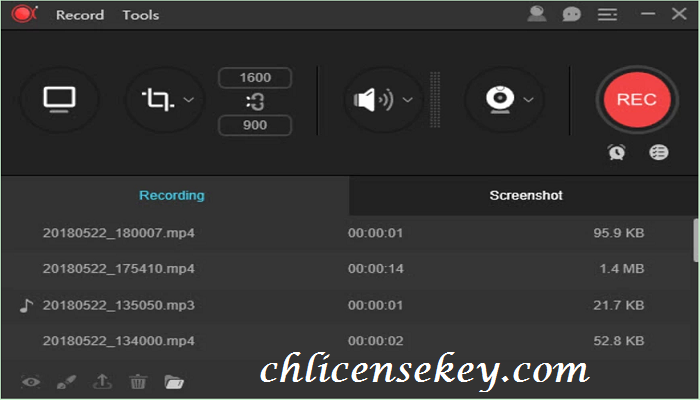Open the Tools menu

(141, 15)
